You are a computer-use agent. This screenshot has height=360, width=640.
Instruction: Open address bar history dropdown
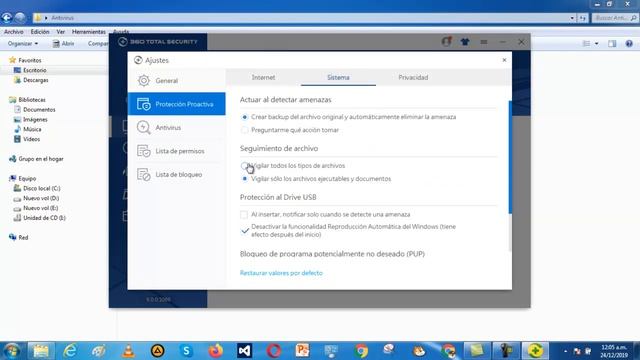pyautogui.click(x=572, y=18)
